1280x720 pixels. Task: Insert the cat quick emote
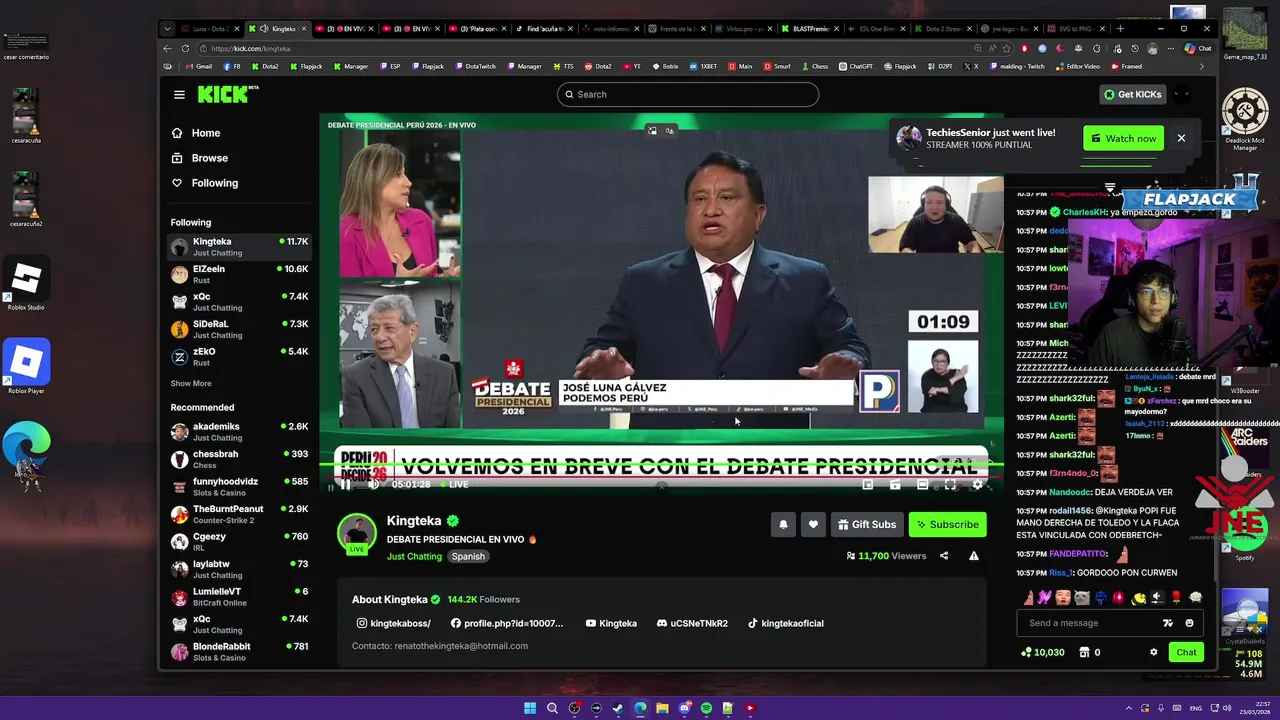click(1081, 597)
